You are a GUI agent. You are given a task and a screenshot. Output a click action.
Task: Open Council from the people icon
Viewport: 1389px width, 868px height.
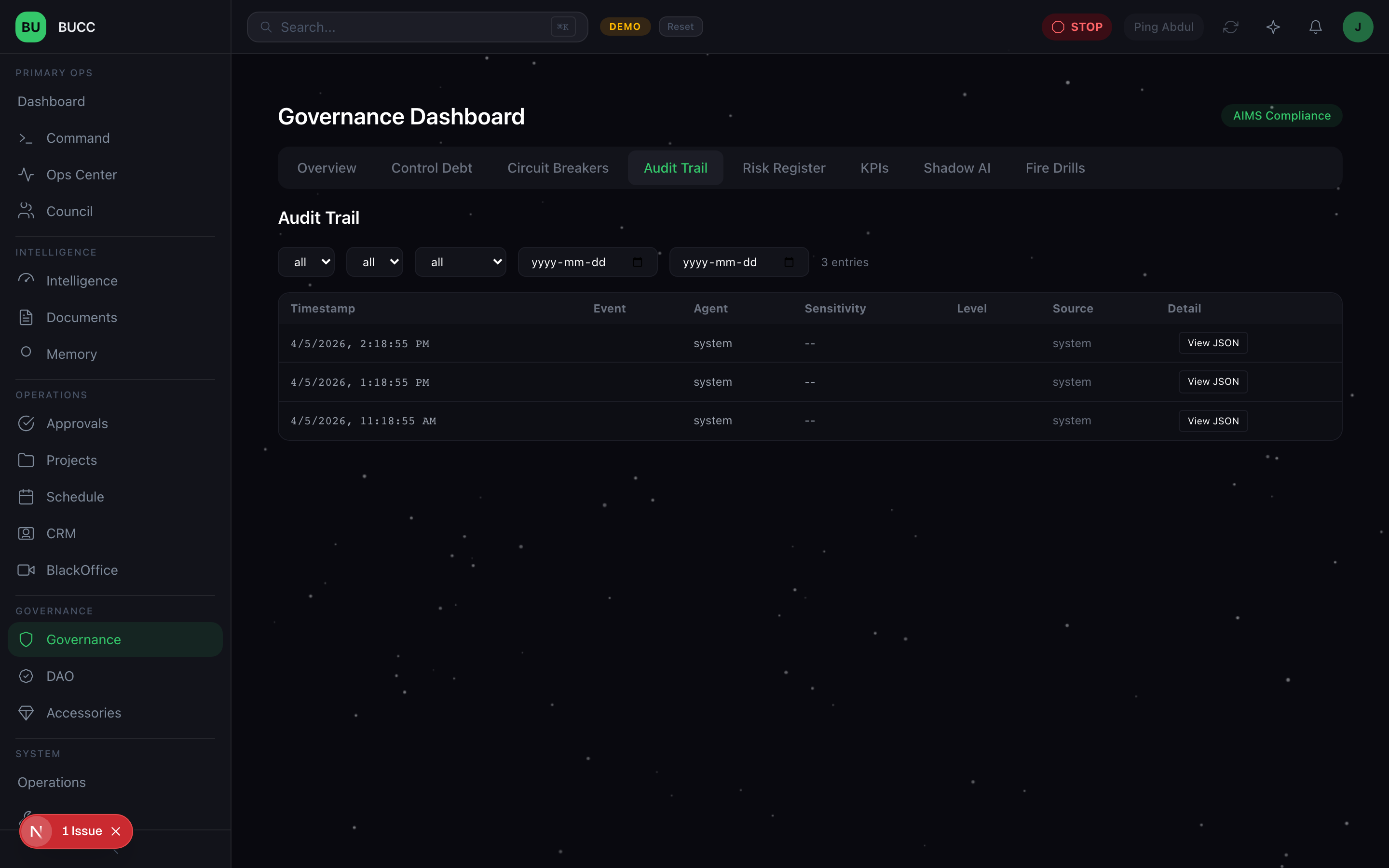(26, 211)
